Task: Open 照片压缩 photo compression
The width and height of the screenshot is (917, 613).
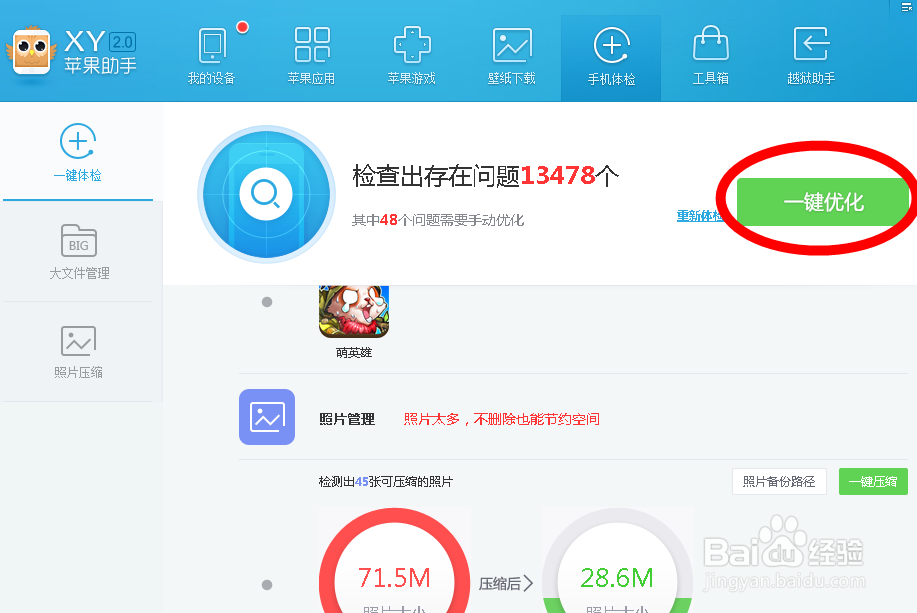Action: 78,352
